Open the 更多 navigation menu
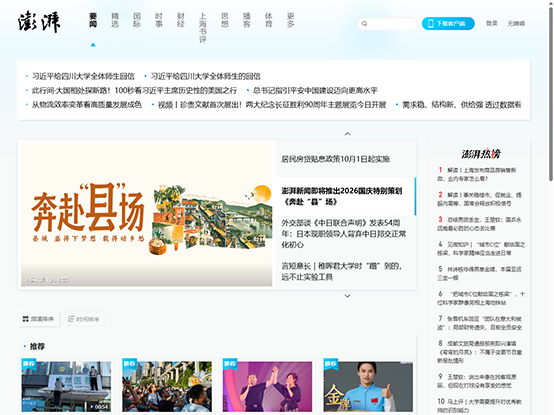This screenshot has height=415, width=554. [290, 20]
